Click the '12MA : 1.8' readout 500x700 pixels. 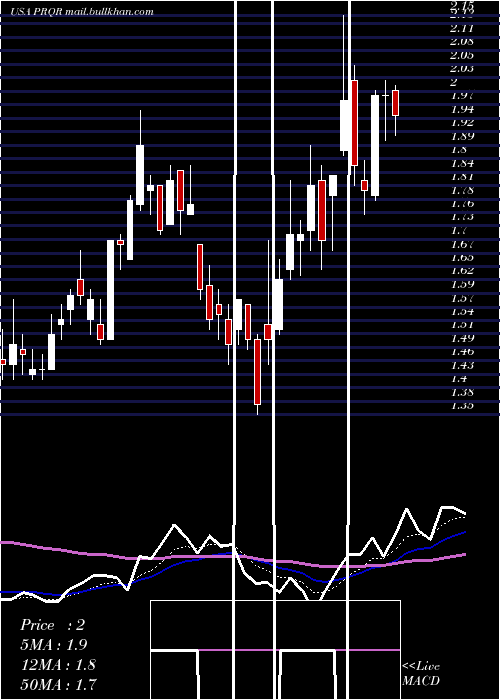tap(58, 665)
